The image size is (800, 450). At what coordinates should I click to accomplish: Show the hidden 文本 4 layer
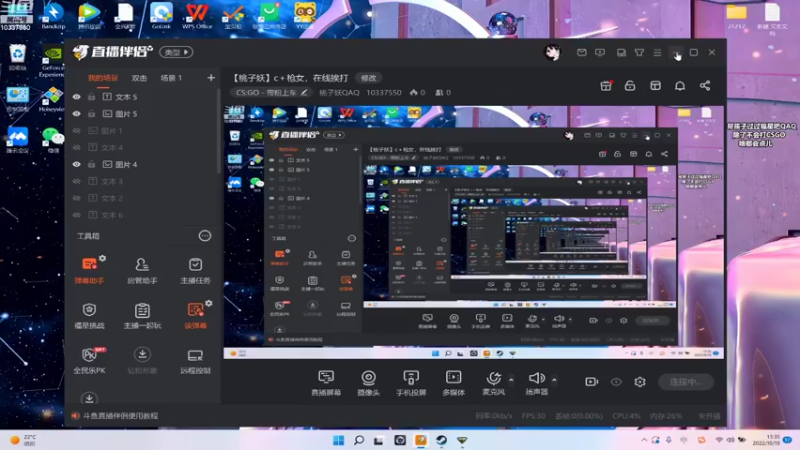(77, 147)
